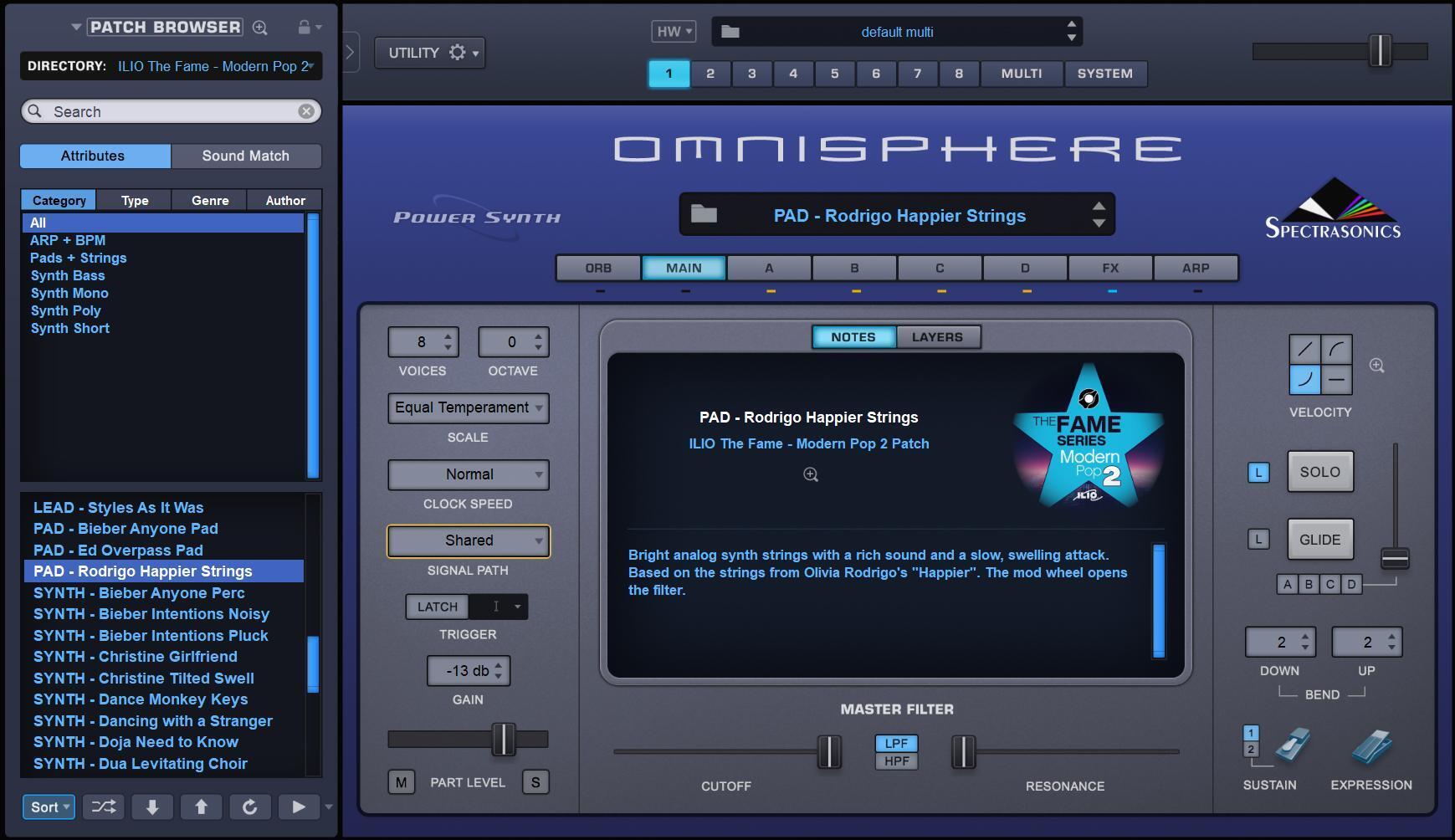
Task: Open the Equal Temperament scale dropdown
Action: pyautogui.click(x=468, y=408)
